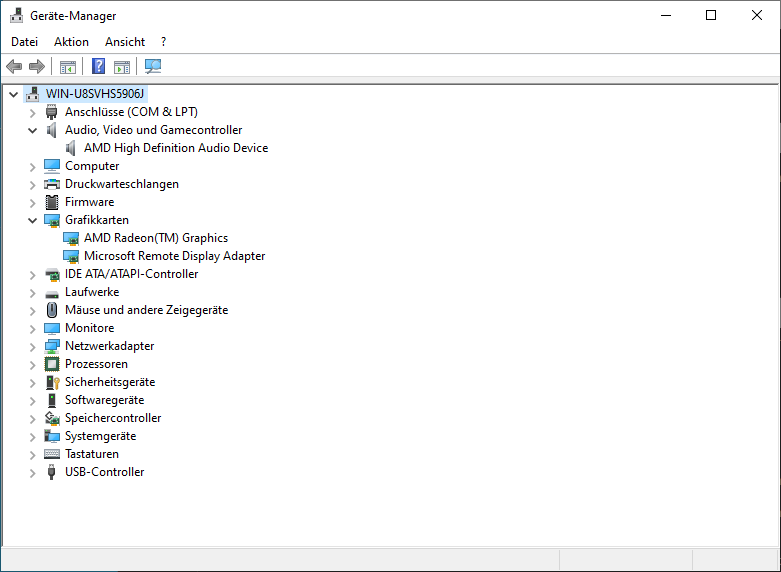Click the AMD Radeon(TM) Graphics icon
Image resolution: width=781 pixels, height=572 pixels.
(71, 238)
